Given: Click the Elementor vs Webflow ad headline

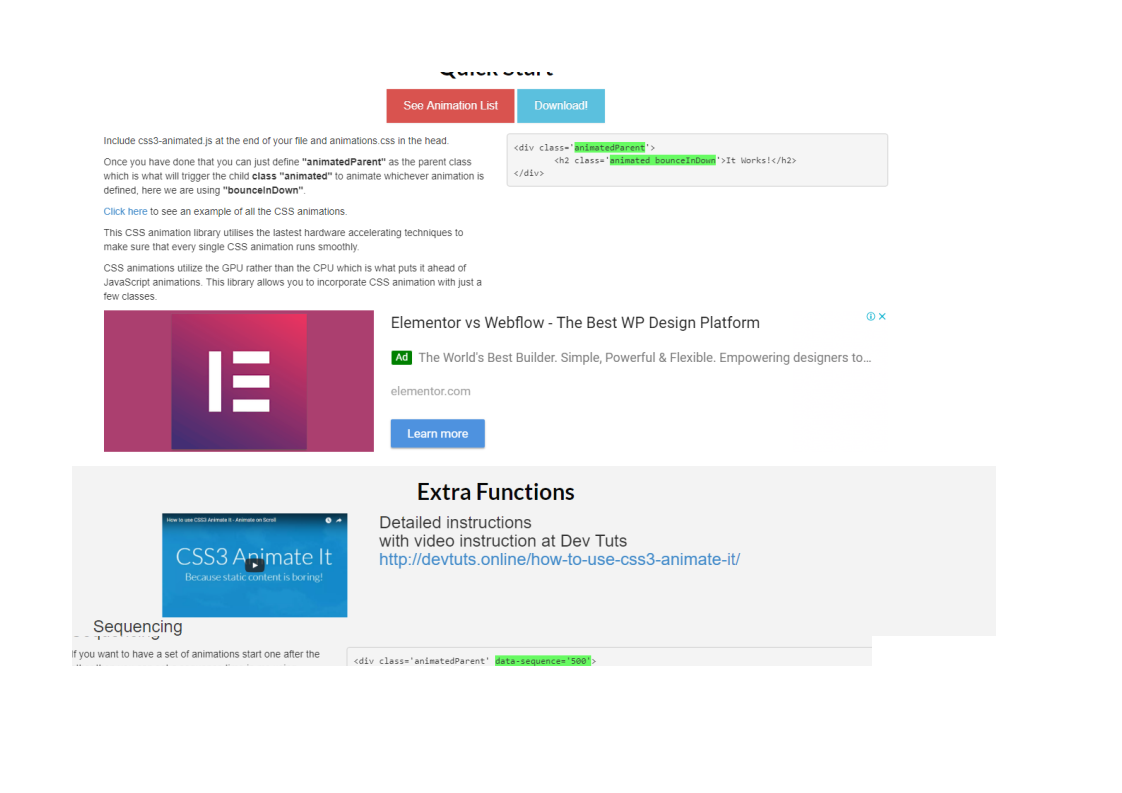Looking at the screenshot, I should coord(575,323).
